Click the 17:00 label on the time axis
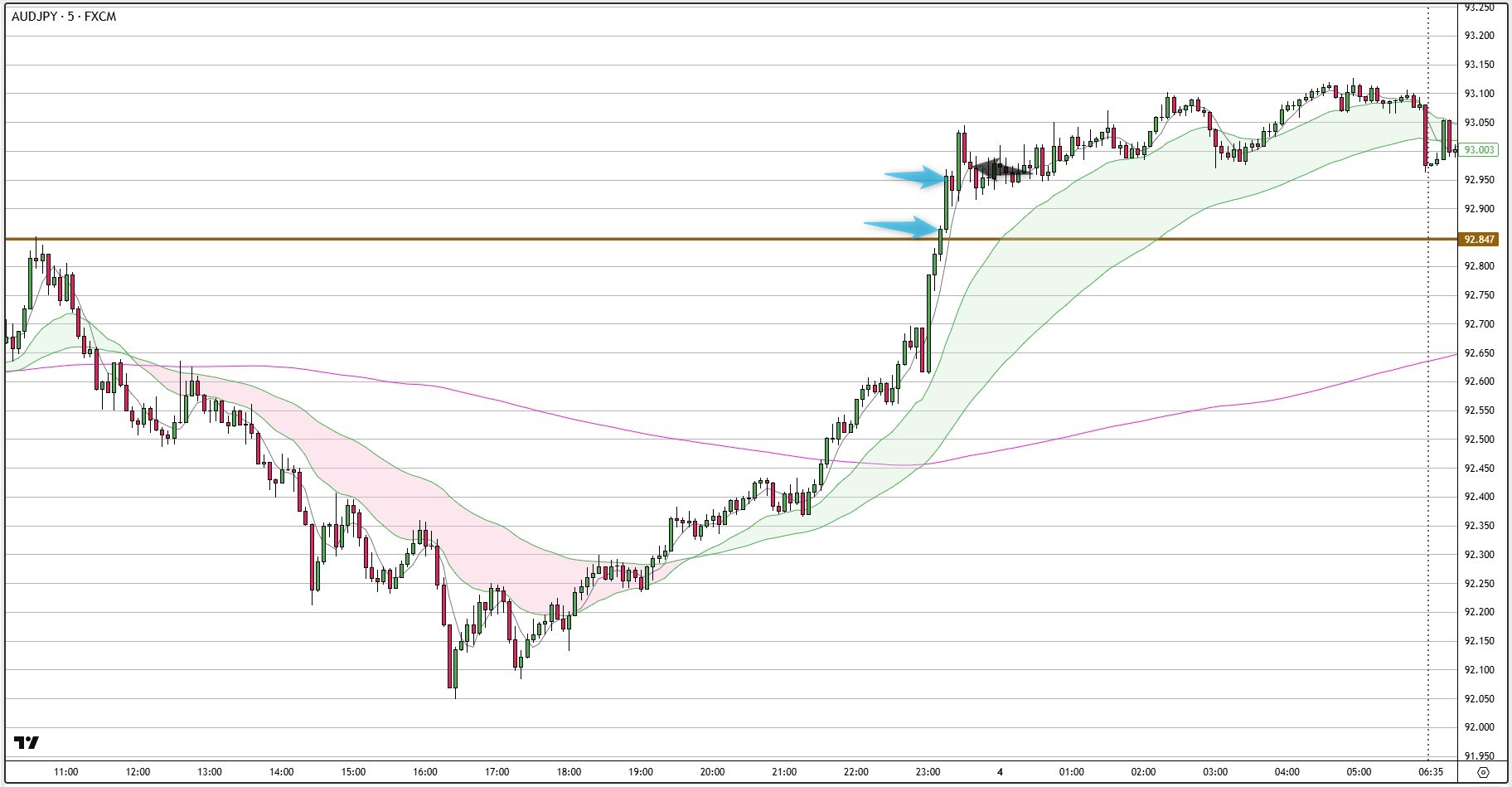 (x=497, y=772)
